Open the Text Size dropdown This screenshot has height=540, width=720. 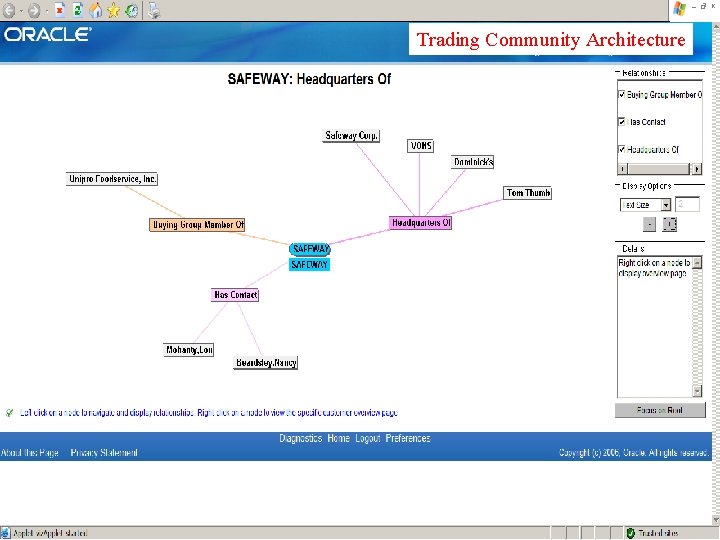coord(666,205)
